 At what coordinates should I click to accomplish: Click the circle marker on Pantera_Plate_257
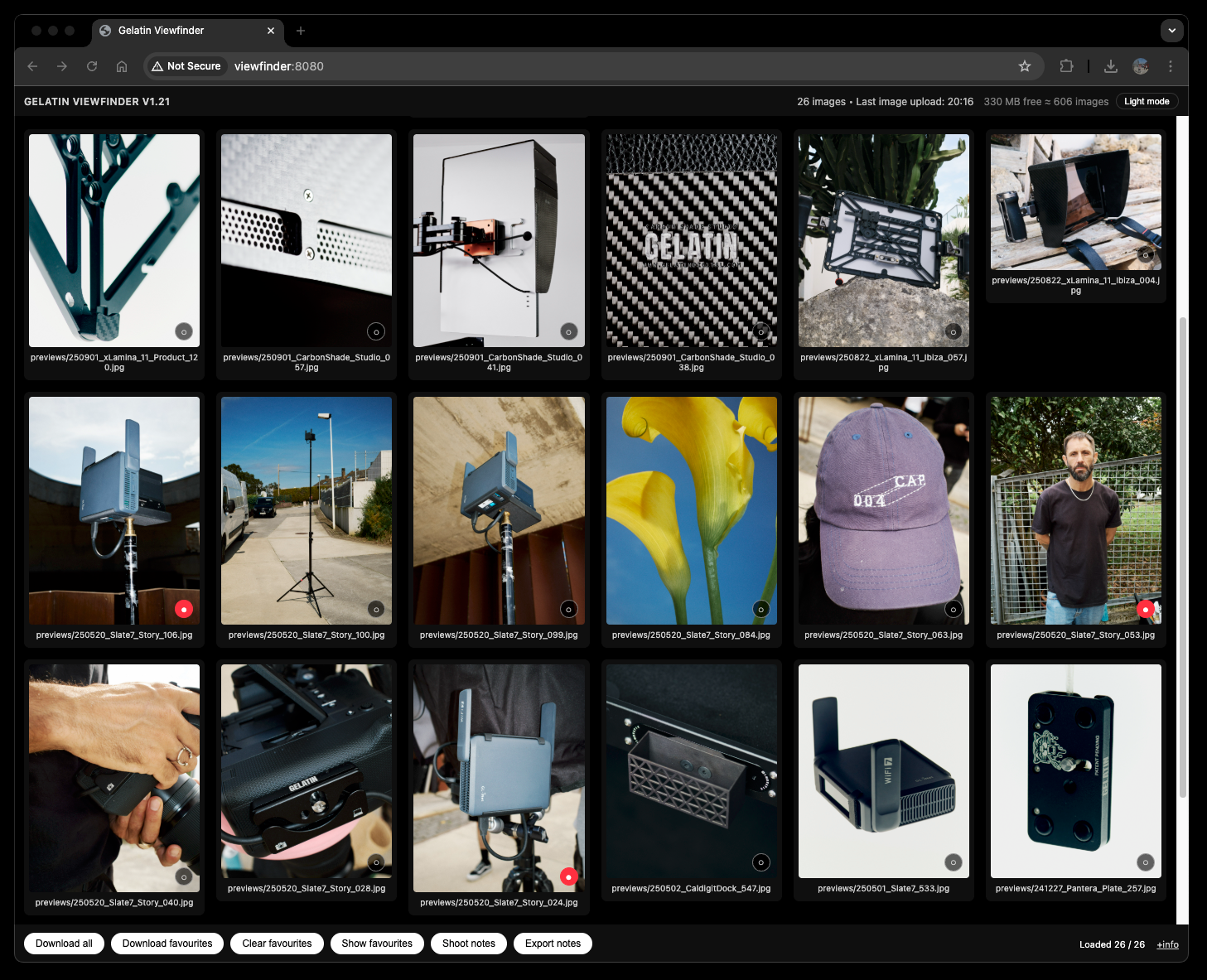click(1146, 862)
